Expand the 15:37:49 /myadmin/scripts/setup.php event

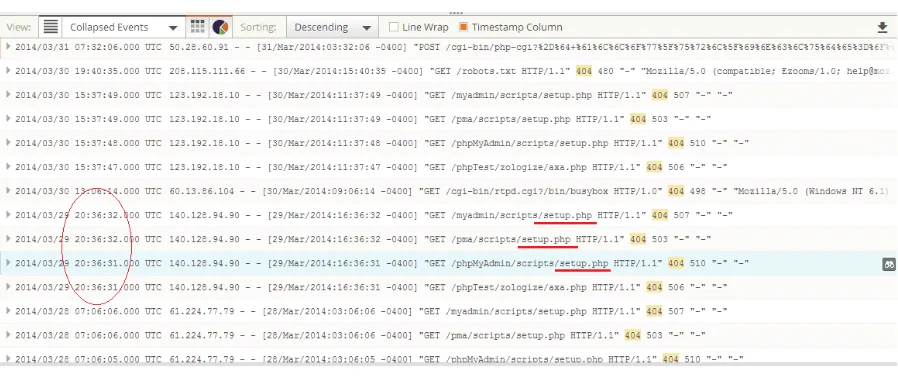8,94
